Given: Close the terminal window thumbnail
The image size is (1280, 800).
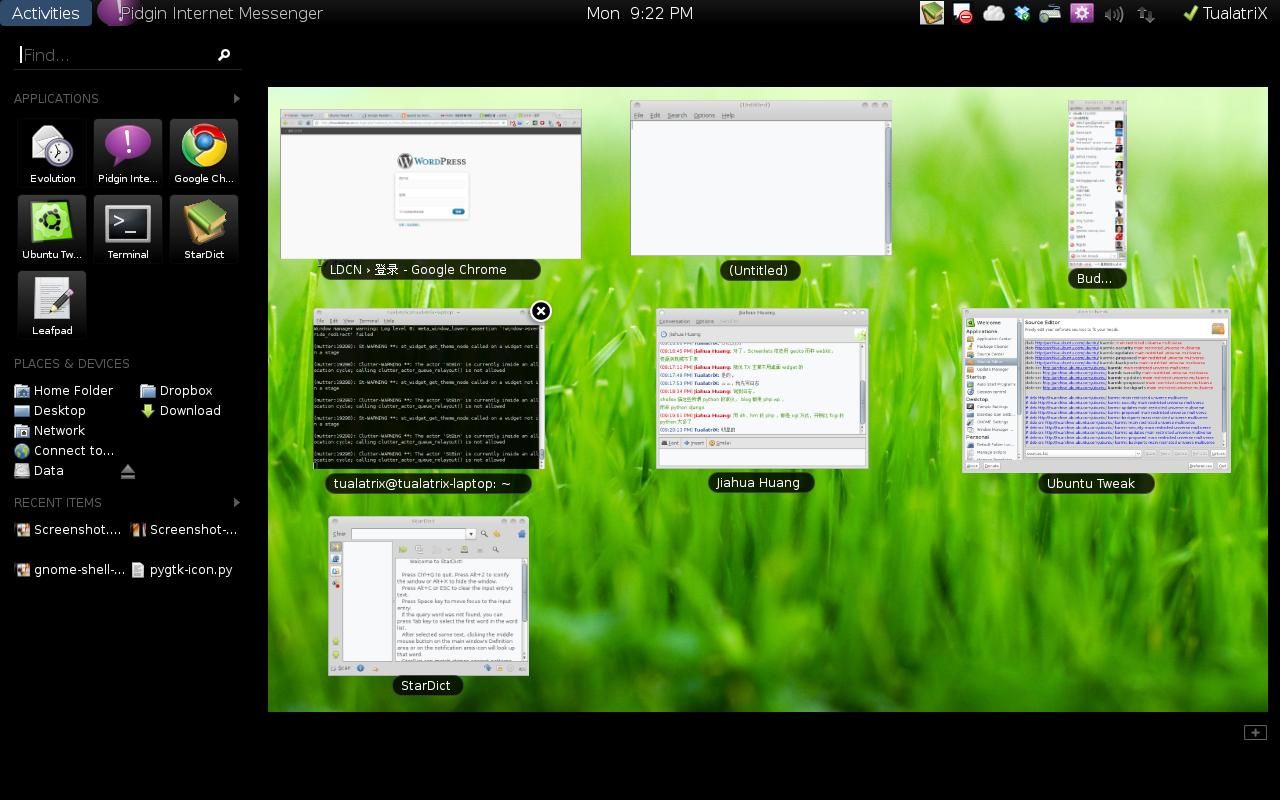Looking at the screenshot, I should [540, 311].
